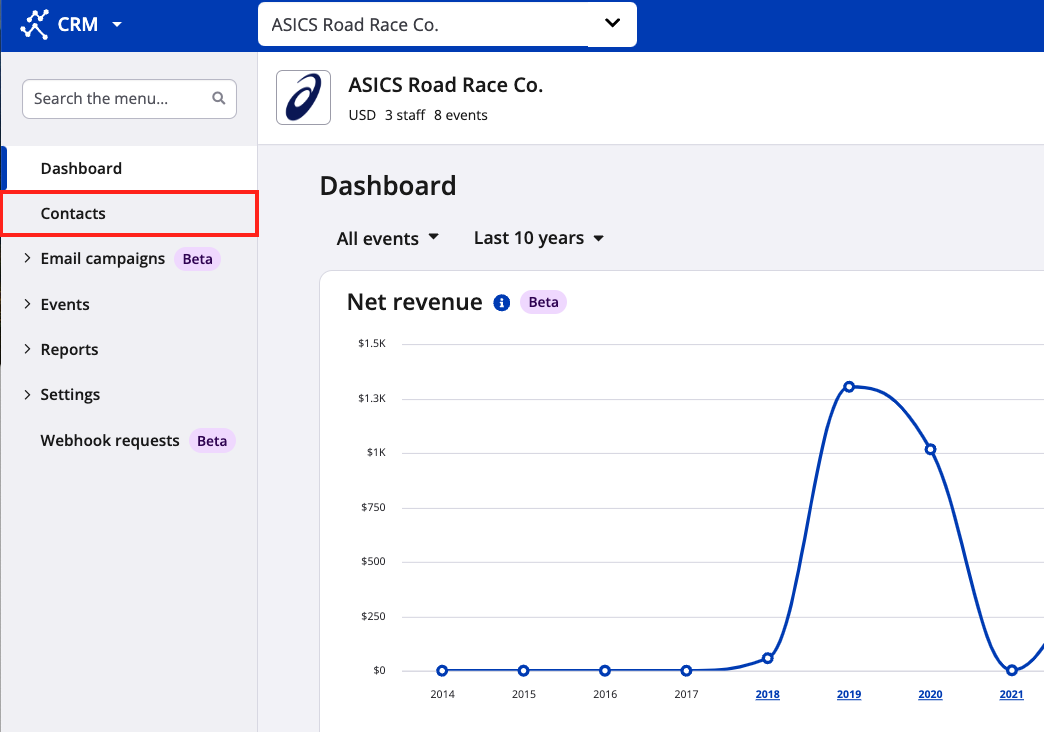The image size is (1044, 732).
Task: Expand the Email campaigns menu chevron
Action: 27,259
